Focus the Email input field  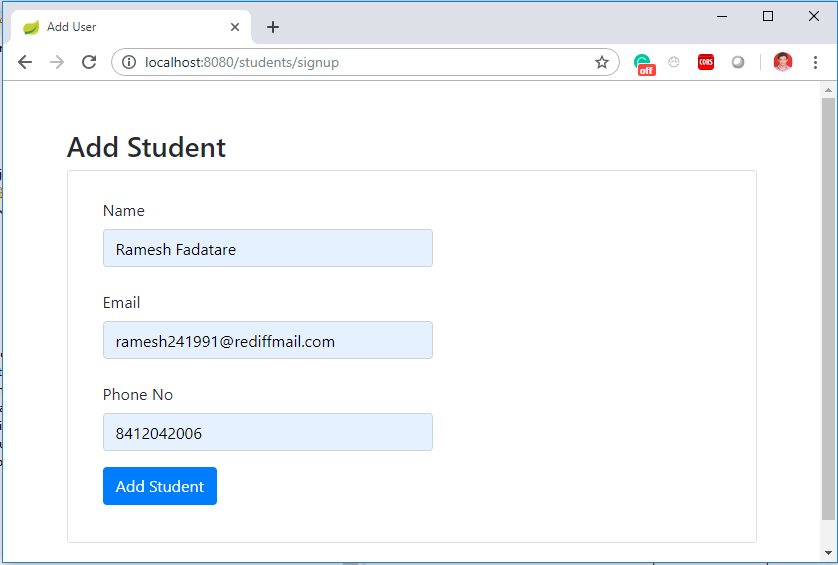[x=268, y=340]
